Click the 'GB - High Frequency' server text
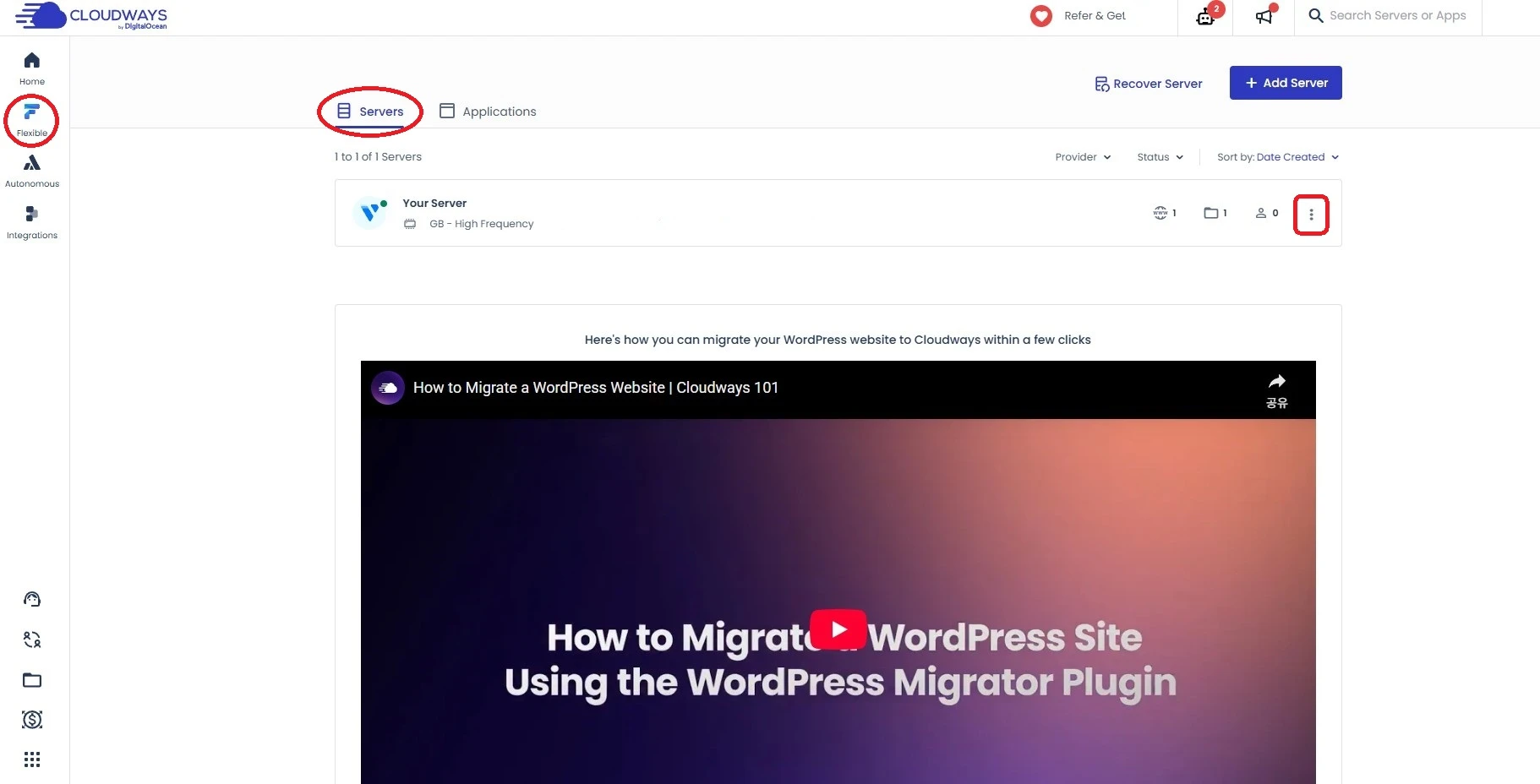This screenshot has height=784, width=1540. point(482,224)
